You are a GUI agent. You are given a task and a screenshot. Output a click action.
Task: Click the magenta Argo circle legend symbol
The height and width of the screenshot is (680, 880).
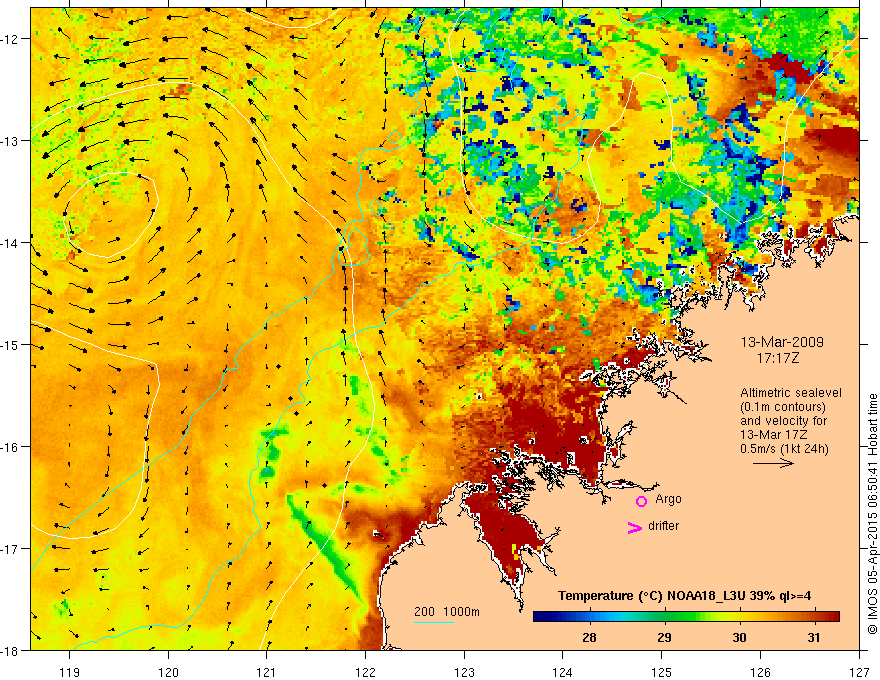coord(641,501)
